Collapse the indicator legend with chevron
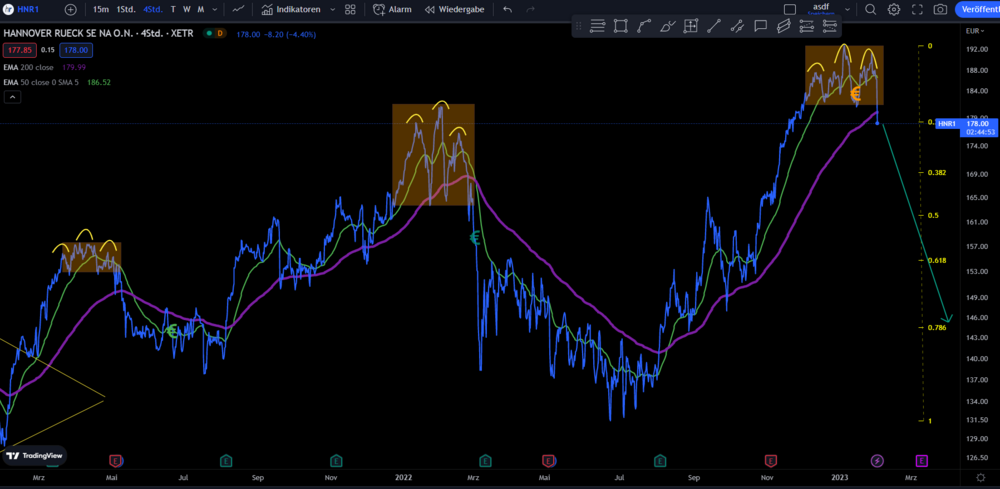1000x489 pixels. pos(13,97)
